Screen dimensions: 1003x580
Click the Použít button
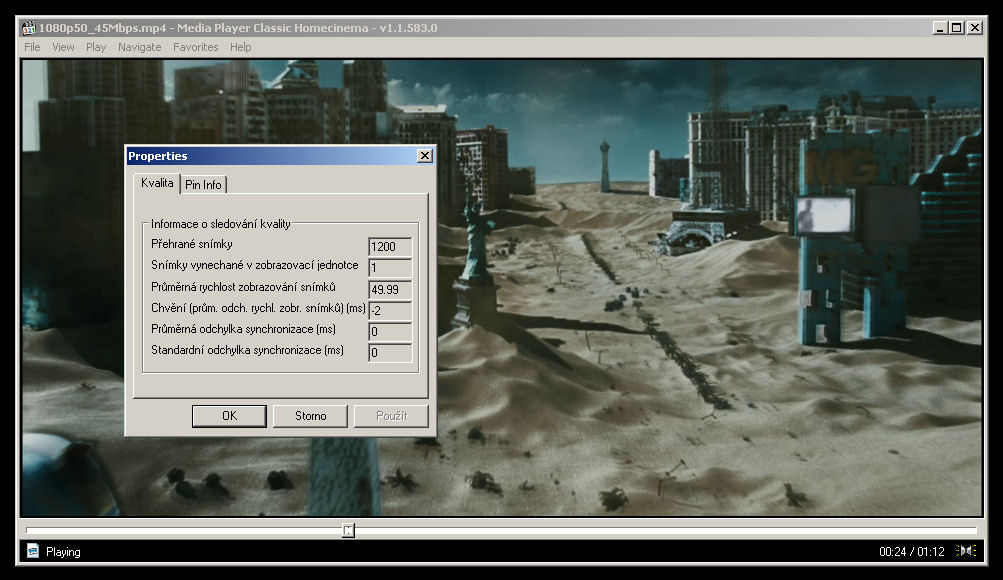[391, 416]
